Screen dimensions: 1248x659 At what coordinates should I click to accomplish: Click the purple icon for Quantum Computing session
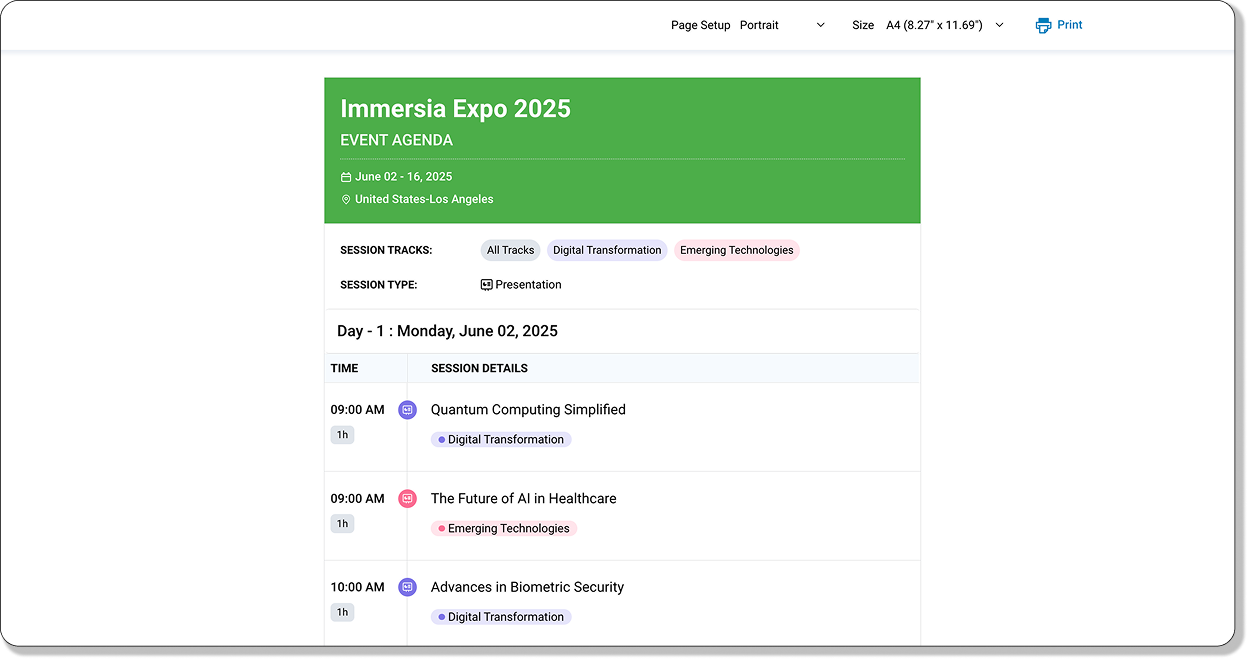(x=407, y=410)
